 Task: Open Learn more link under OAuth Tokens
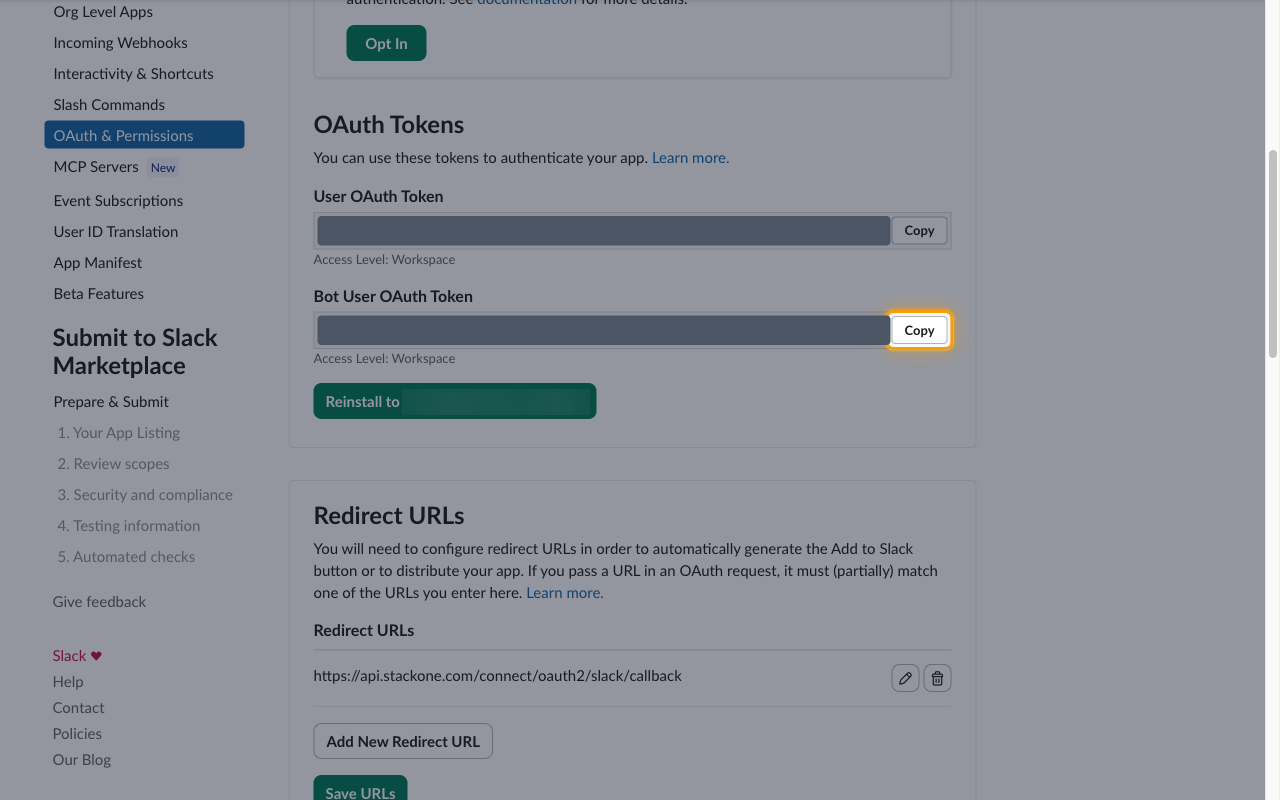[x=690, y=157]
